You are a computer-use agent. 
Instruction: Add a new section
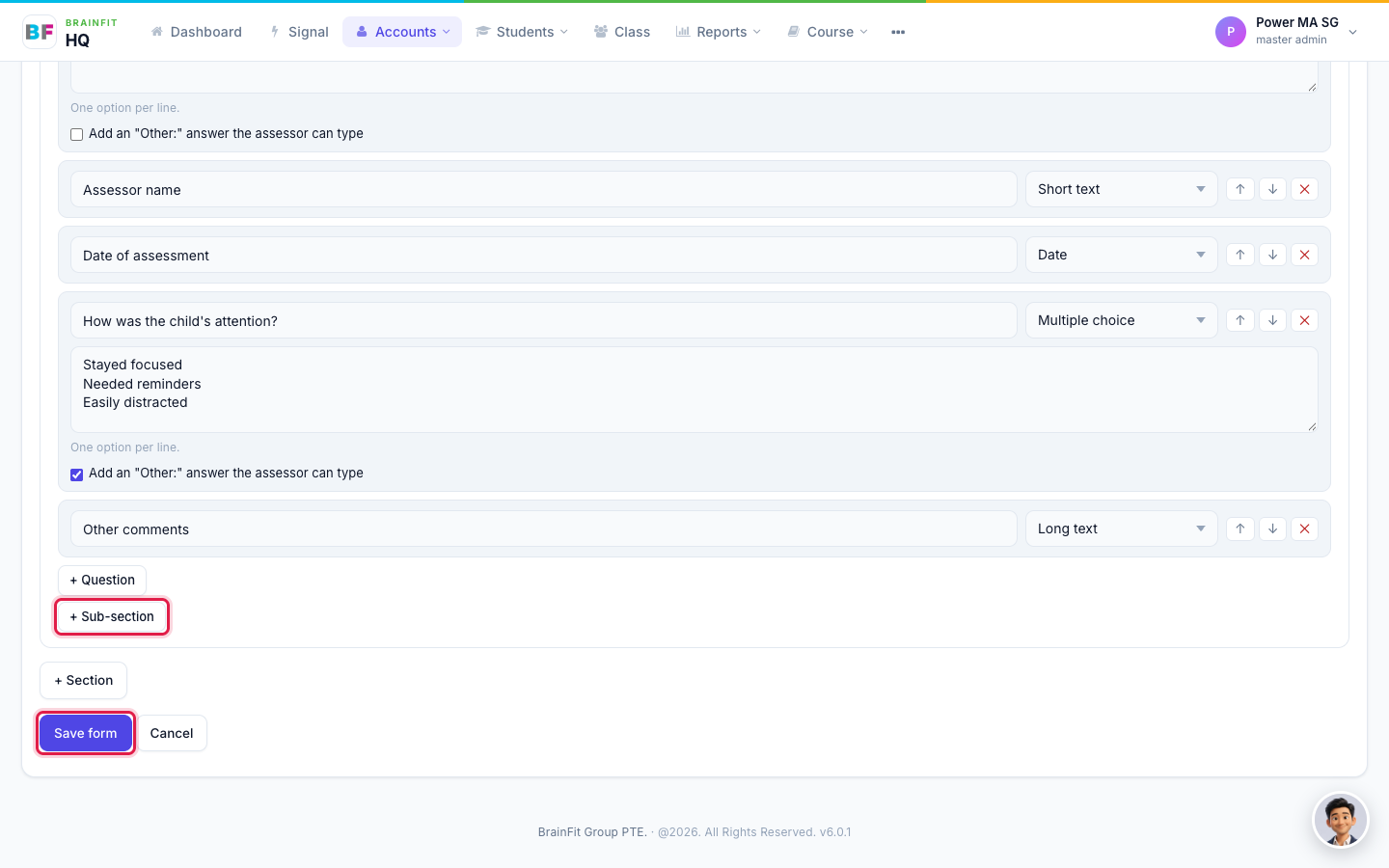pos(83,681)
